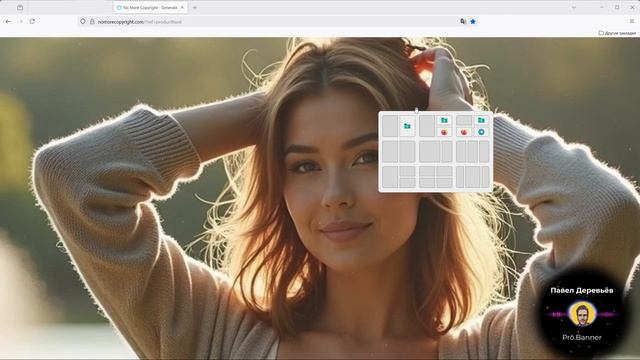Select empty top-left zone of four-quadrant suggested layout

[464, 120]
